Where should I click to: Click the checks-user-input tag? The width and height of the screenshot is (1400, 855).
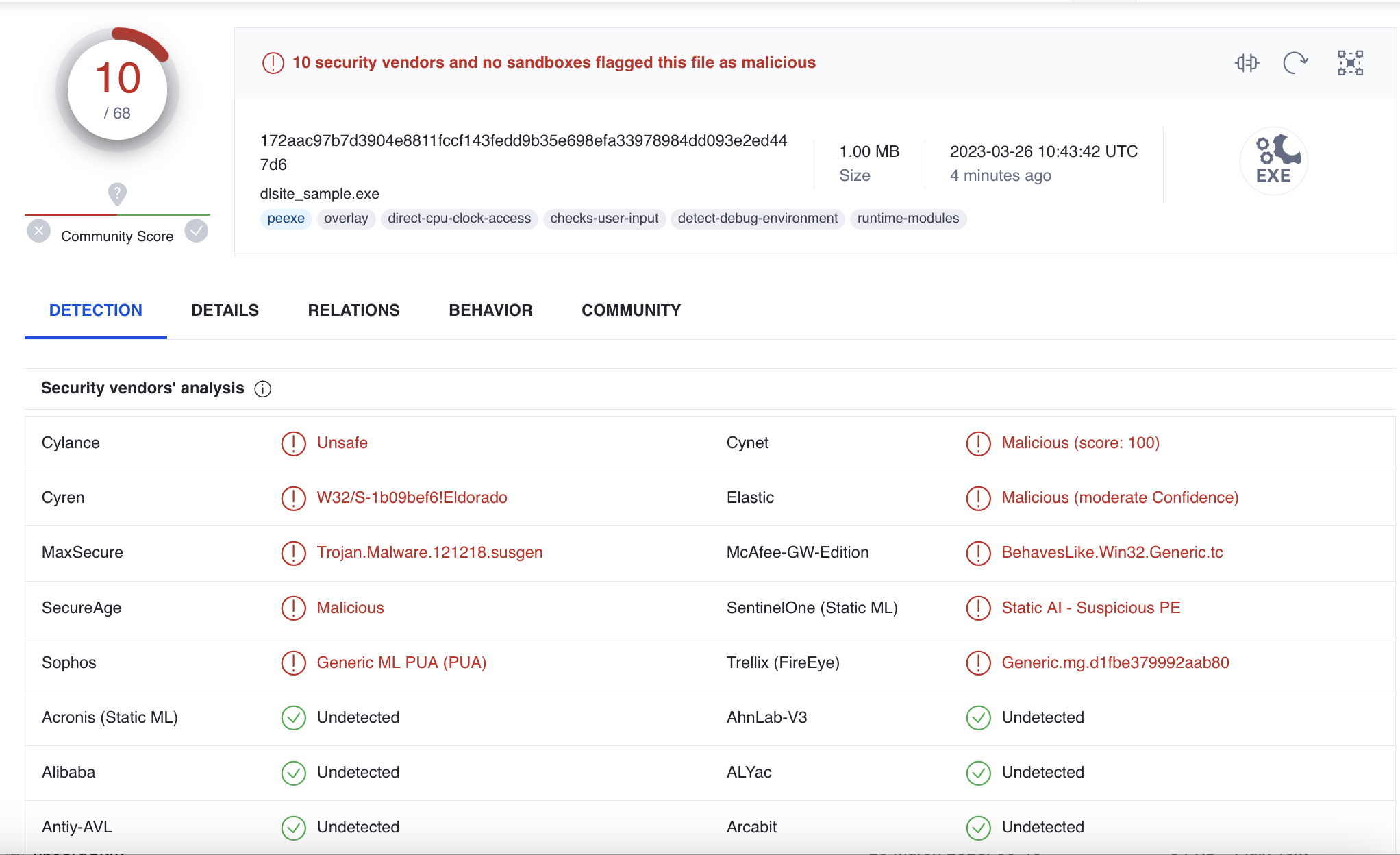click(x=604, y=219)
